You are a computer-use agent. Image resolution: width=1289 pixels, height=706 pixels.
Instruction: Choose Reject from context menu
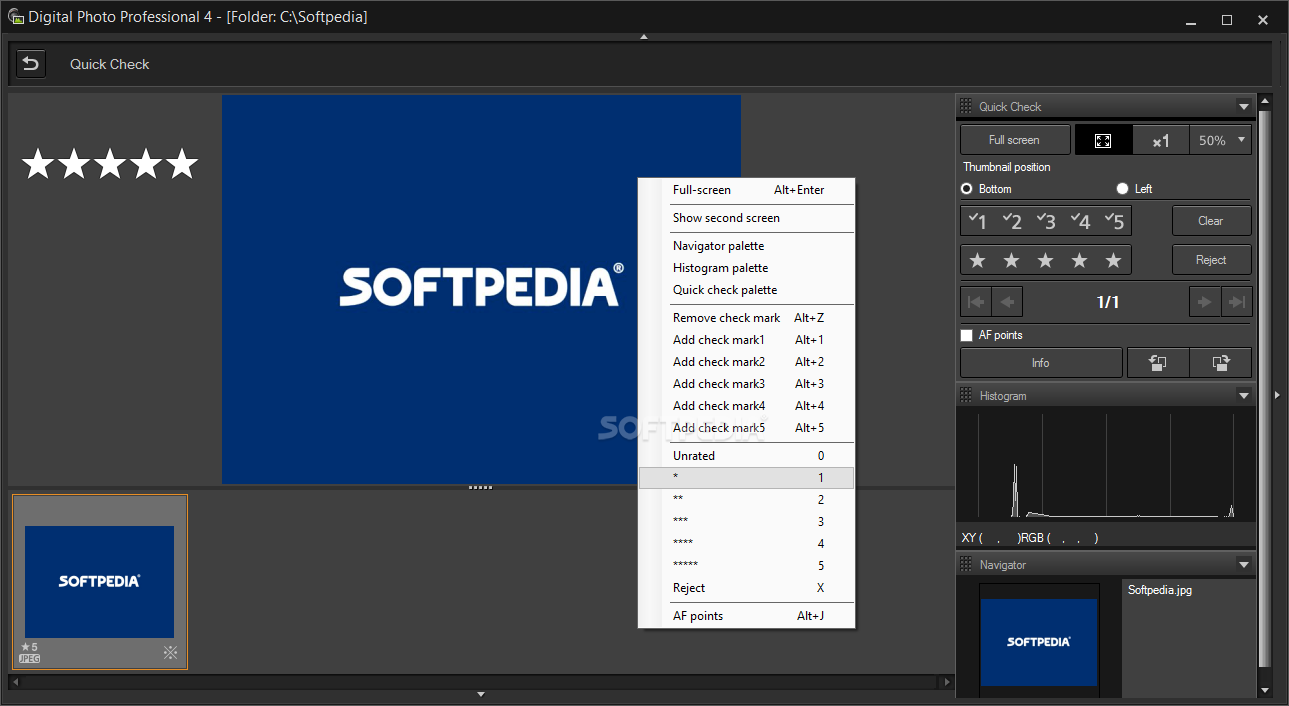click(x=747, y=588)
